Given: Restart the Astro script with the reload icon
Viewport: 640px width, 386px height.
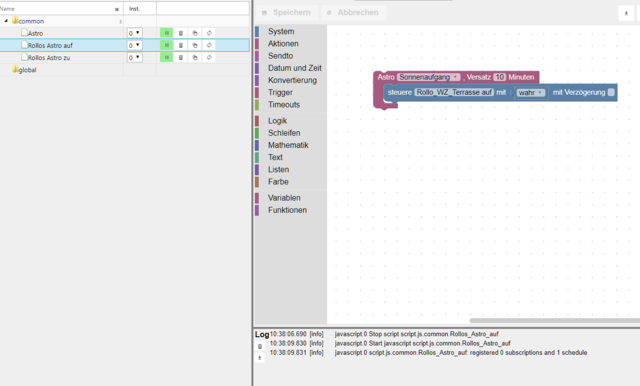Looking at the screenshot, I should (209, 33).
